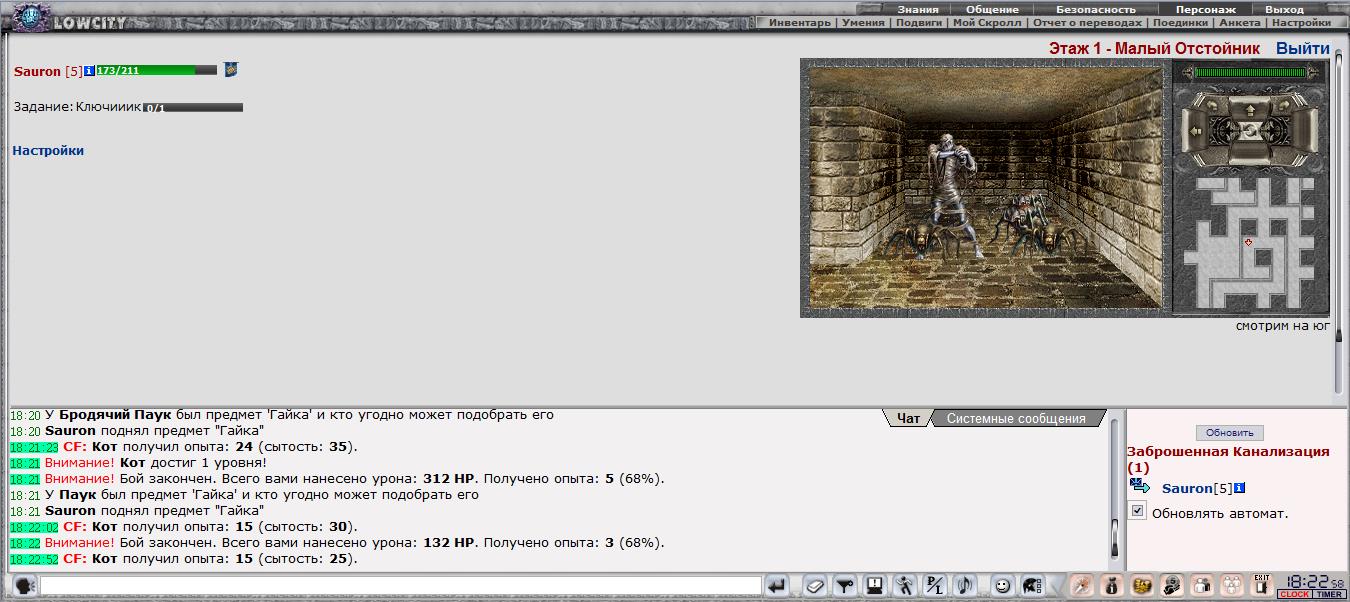
Task: Click the running man icon
Action: tap(904, 586)
